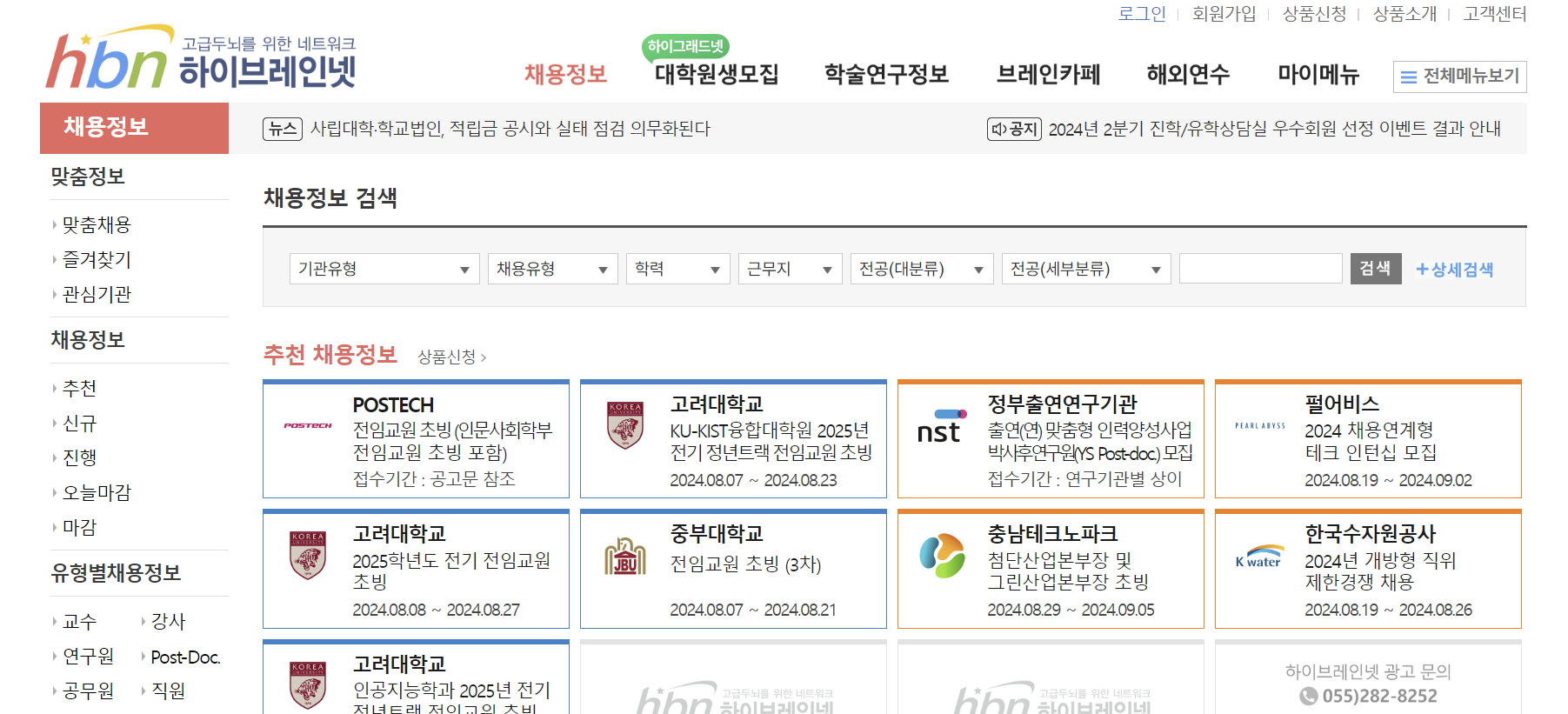Click the 공지 speaker badge
Viewport: 1568px width, 714px height.
click(x=1014, y=129)
